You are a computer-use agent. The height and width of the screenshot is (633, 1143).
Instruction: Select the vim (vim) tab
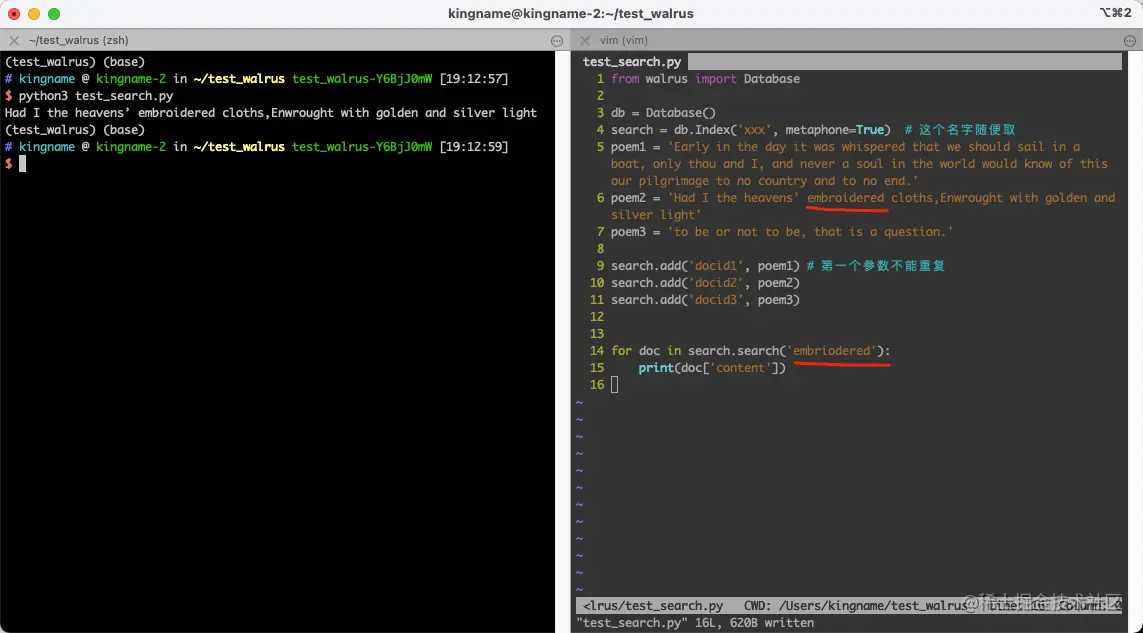pos(624,41)
